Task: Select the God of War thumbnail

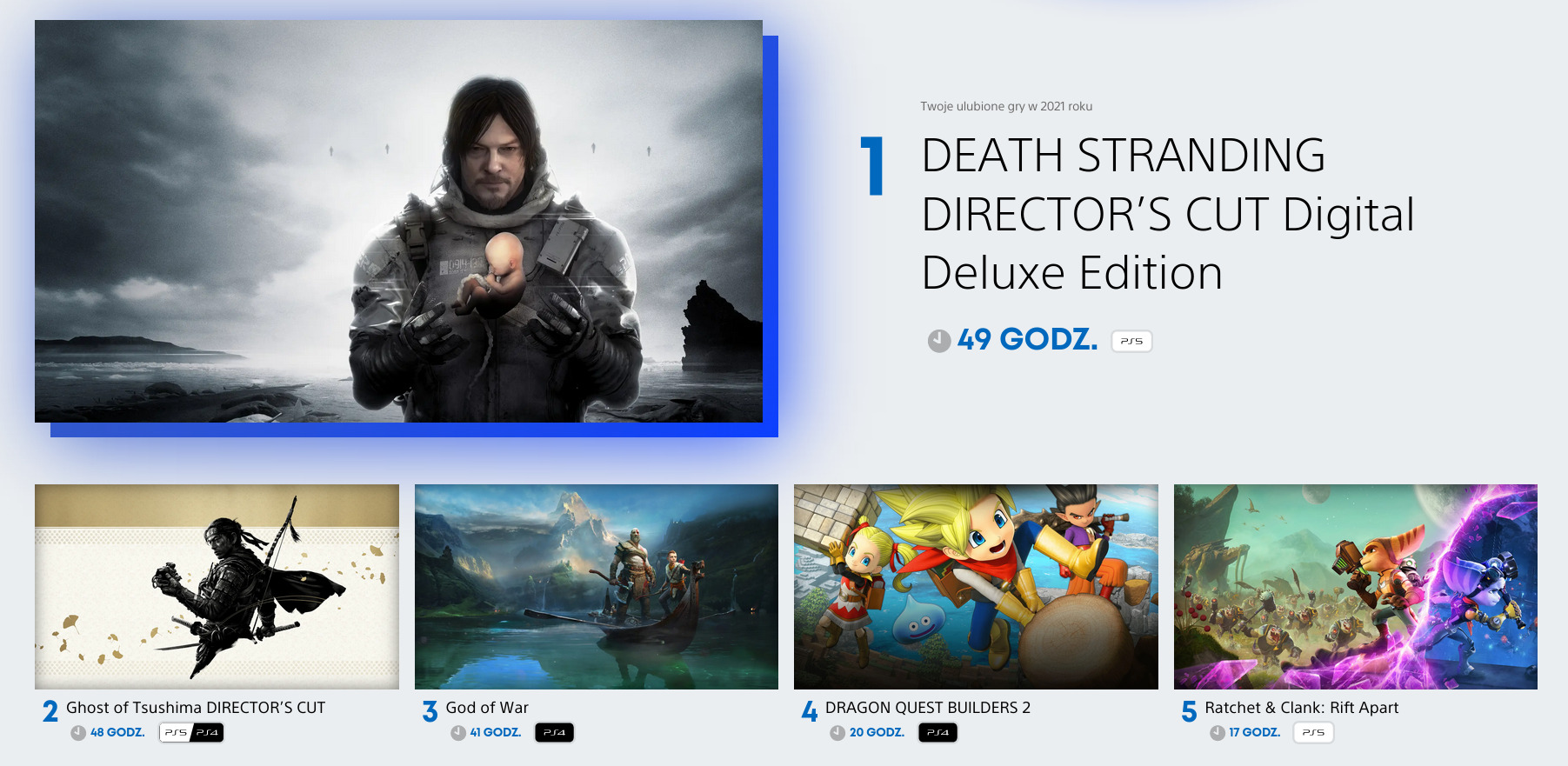Action: click(x=596, y=587)
